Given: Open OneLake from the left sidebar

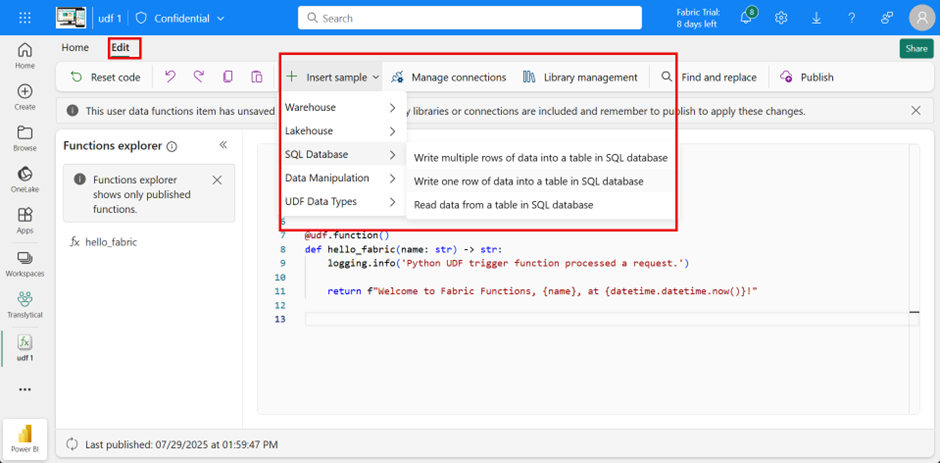Looking at the screenshot, I should coord(25,180).
